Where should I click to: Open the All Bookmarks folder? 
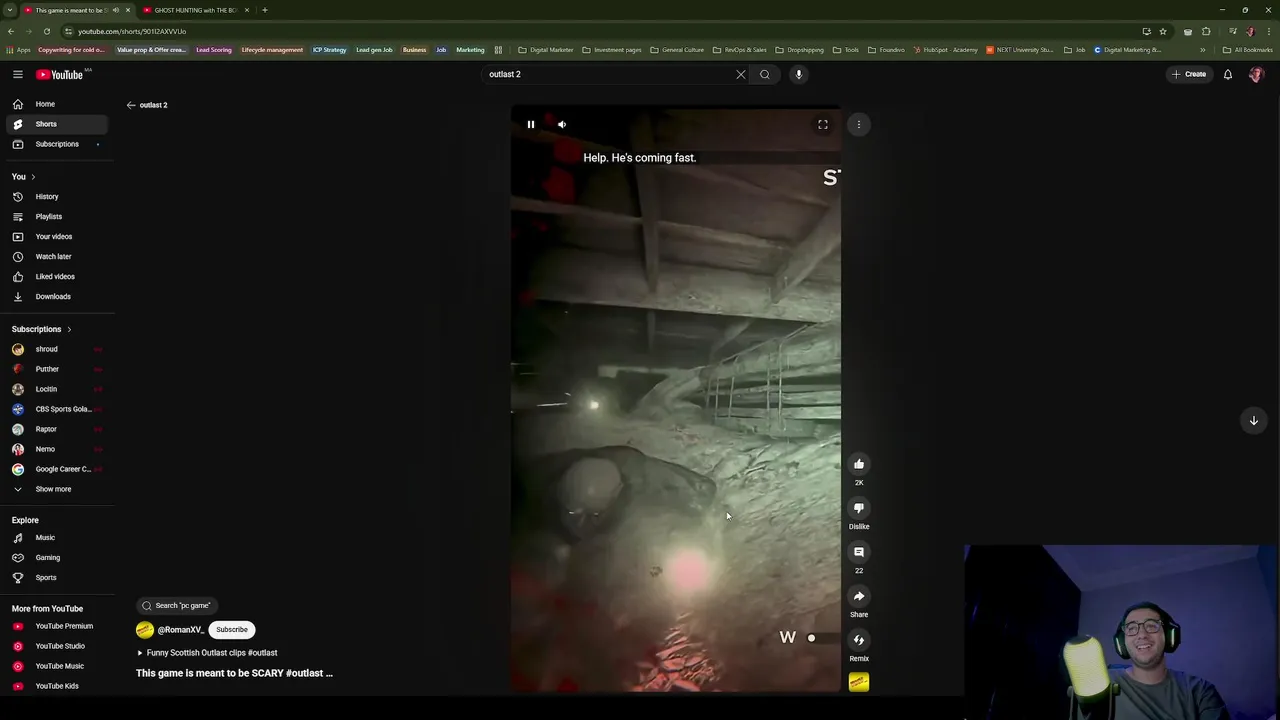pyautogui.click(x=1248, y=50)
